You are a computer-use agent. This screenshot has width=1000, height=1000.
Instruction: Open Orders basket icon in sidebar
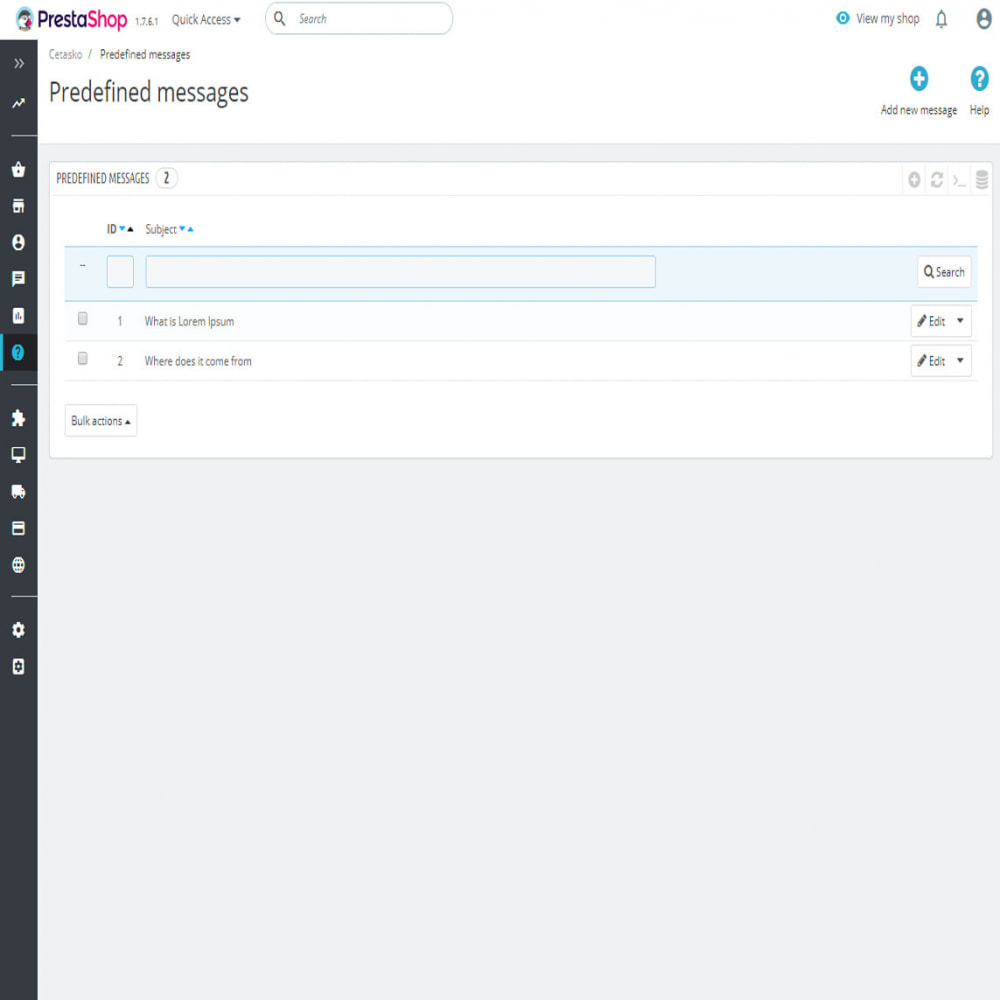tap(18, 169)
